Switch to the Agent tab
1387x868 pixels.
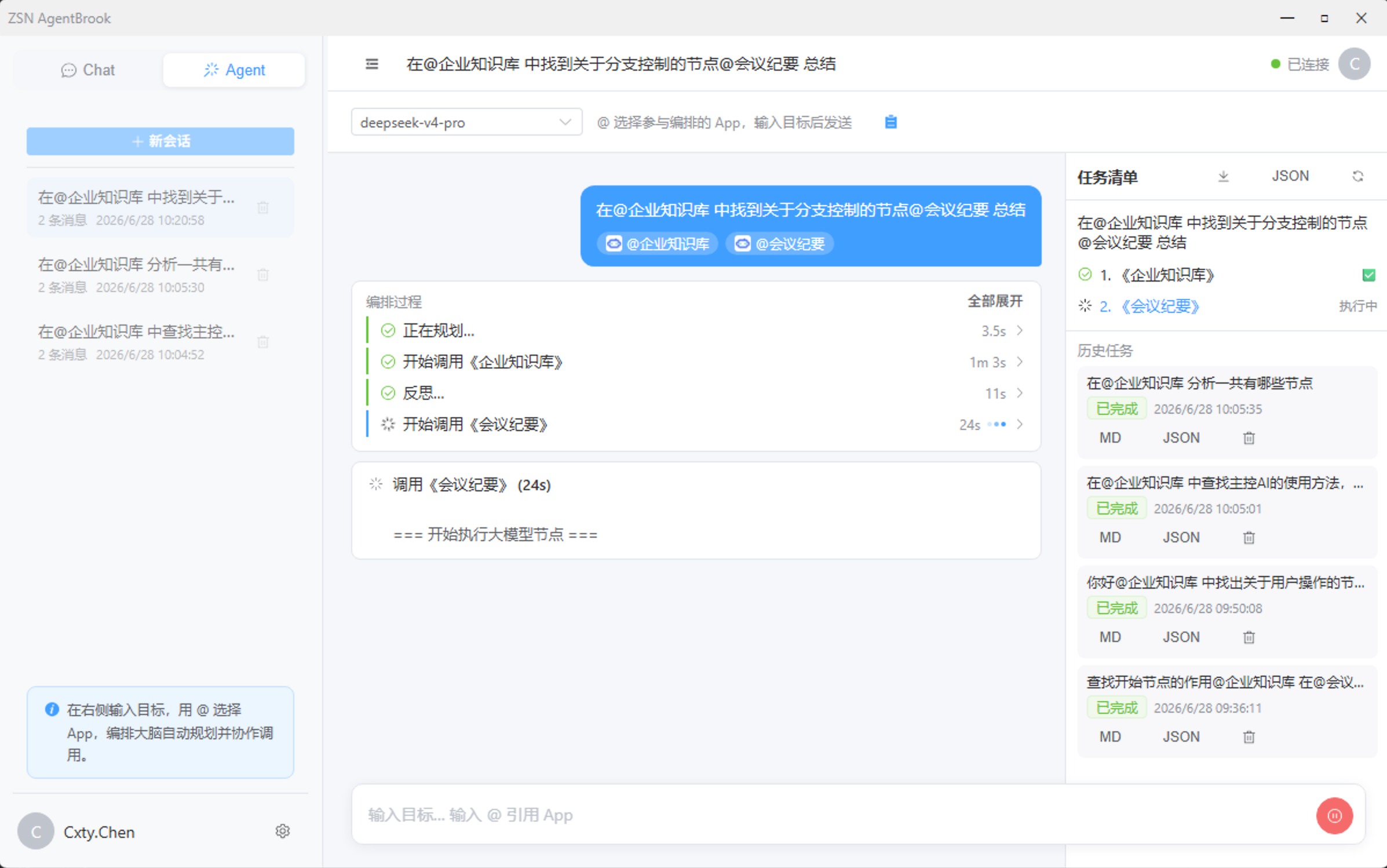tap(234, 70)
